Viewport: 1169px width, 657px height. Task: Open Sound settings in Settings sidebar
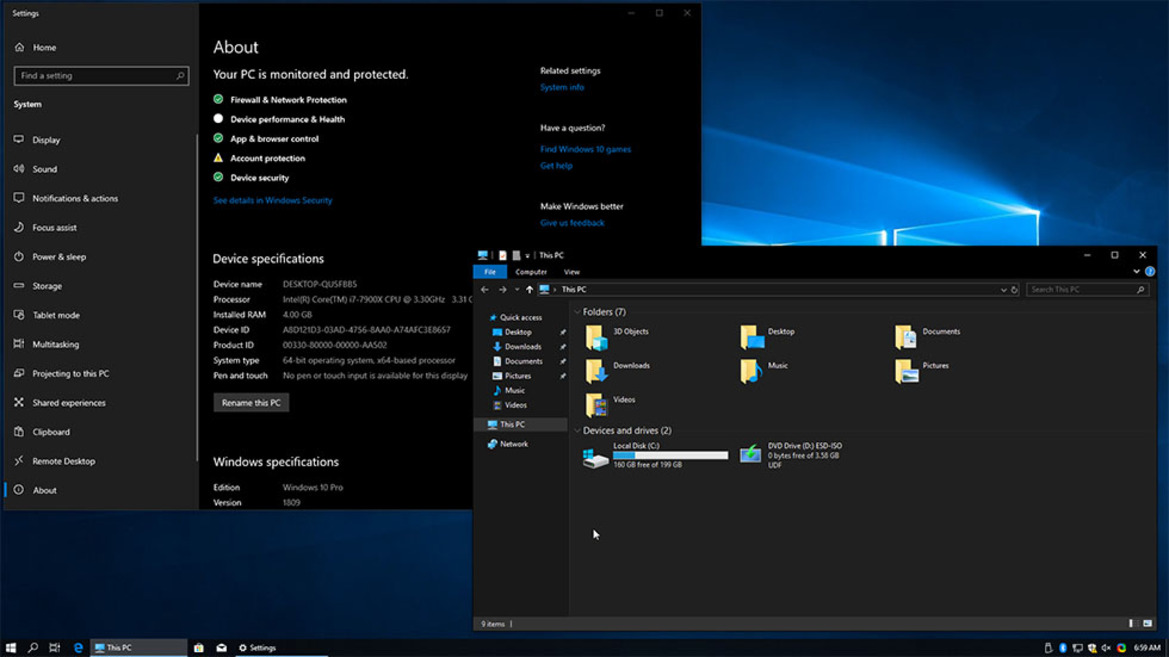(45, 169)
